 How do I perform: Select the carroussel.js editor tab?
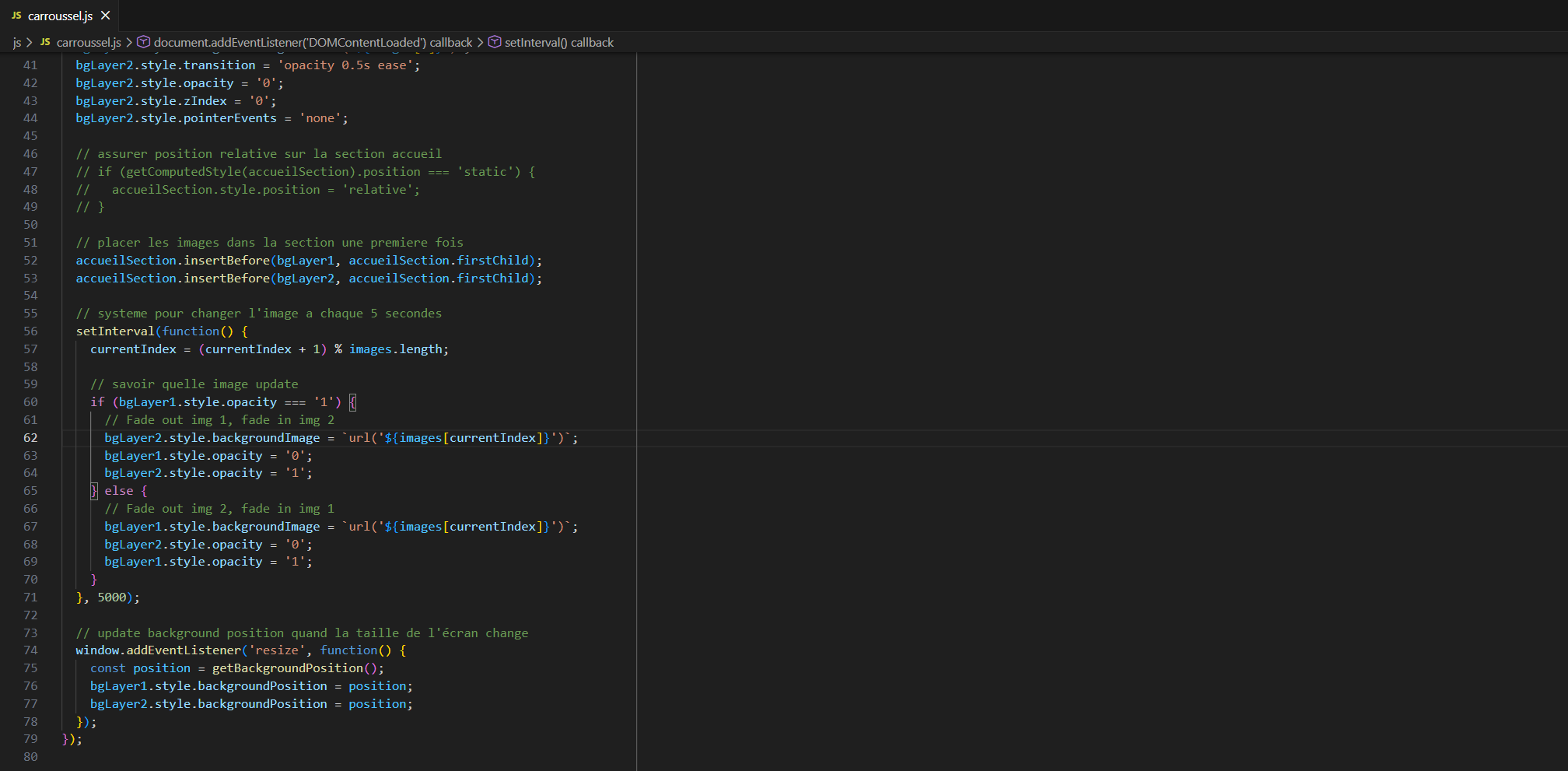coord(60,16)
